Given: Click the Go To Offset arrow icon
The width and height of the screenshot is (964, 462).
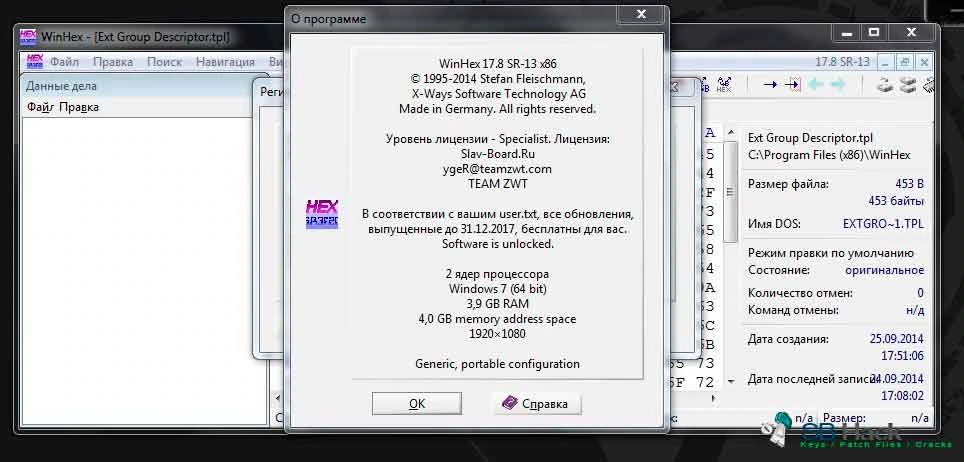Looking at the screenshot, I should pos(770,85).
